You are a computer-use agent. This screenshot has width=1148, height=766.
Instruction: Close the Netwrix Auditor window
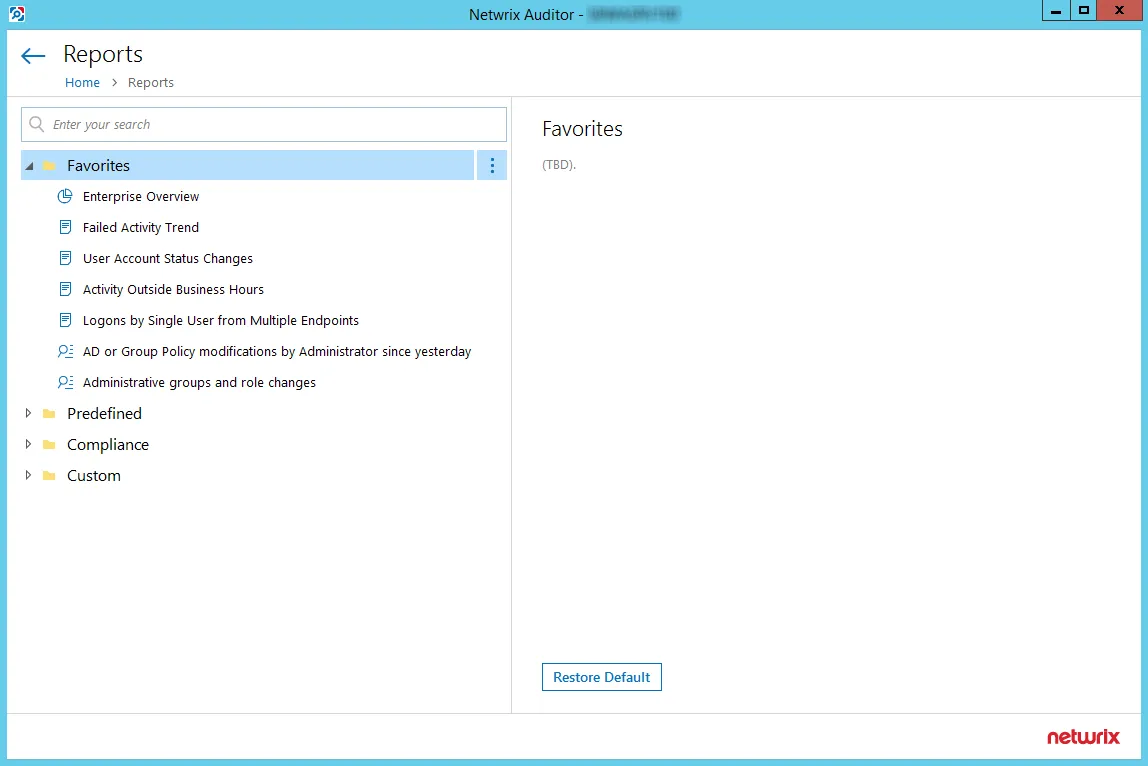pos(1119,11)
